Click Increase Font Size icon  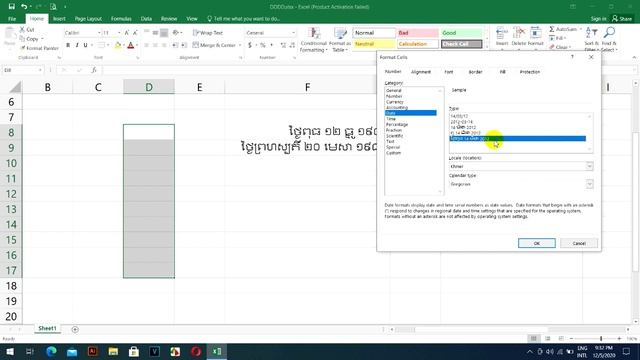click(x=127, y=33)
